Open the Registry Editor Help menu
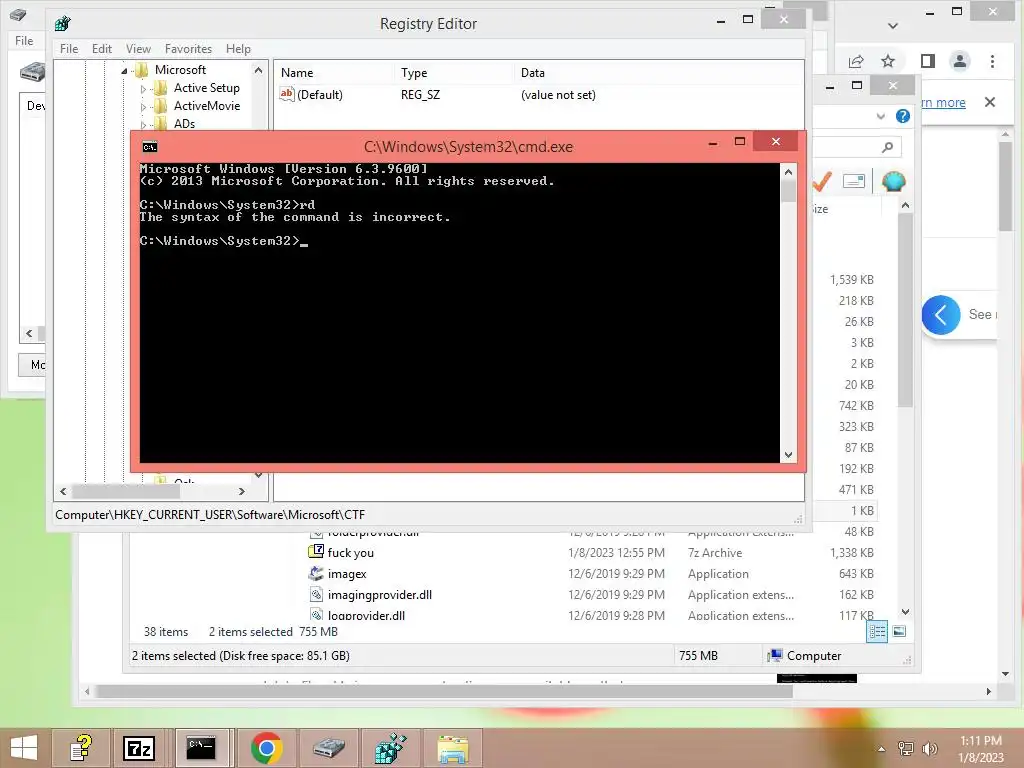Image resolution: width=1024 pixels, height=768 pixels. click(x=238, y=49)
